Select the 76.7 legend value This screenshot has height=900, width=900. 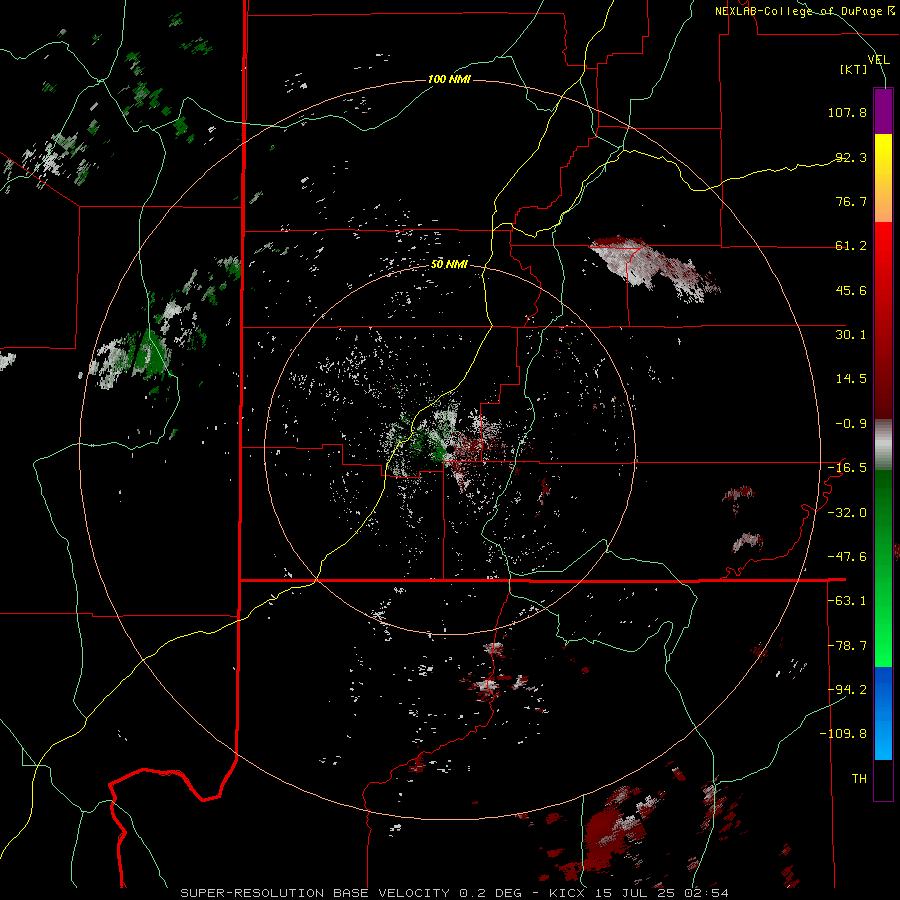click(x=851, y=201)
